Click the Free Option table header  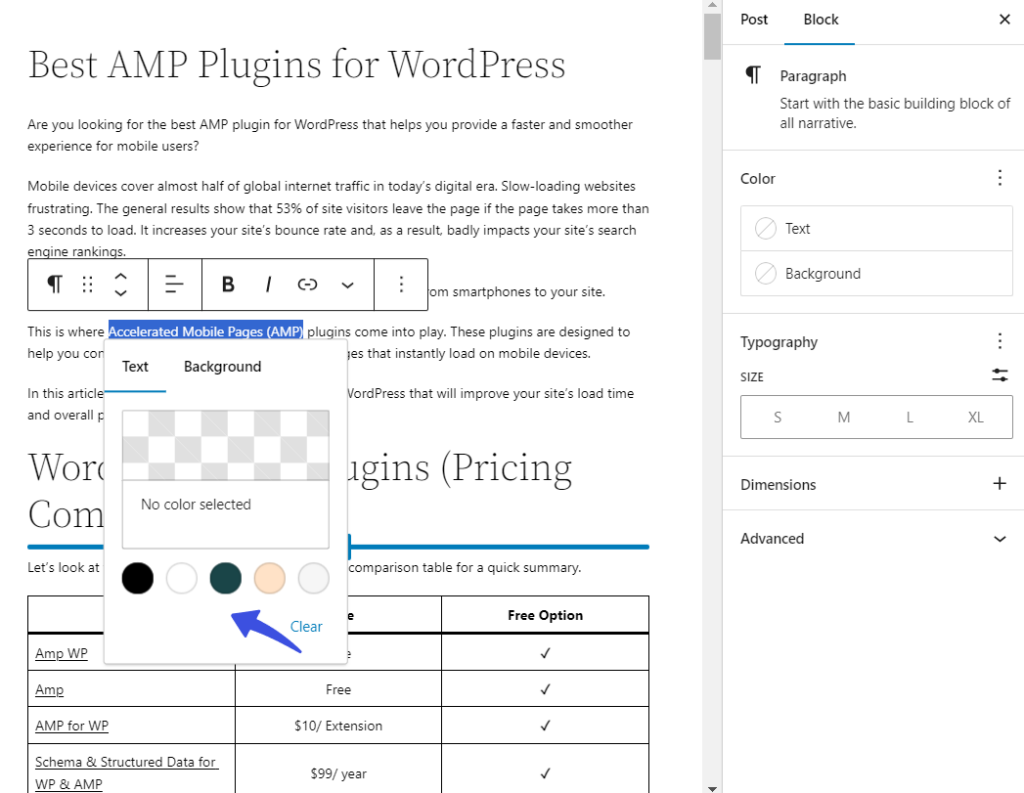545,615
